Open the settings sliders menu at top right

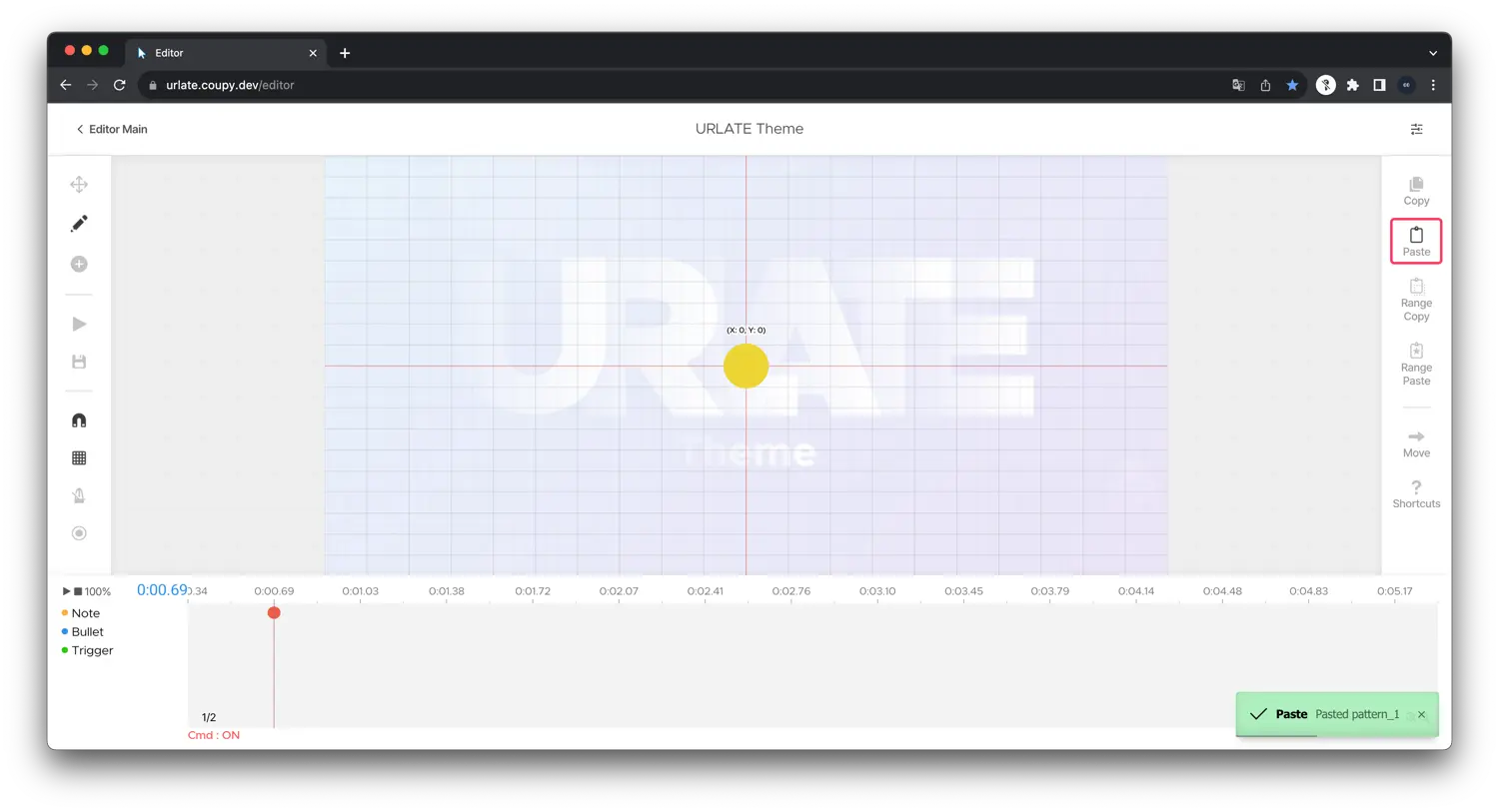tap(1416, 129)
